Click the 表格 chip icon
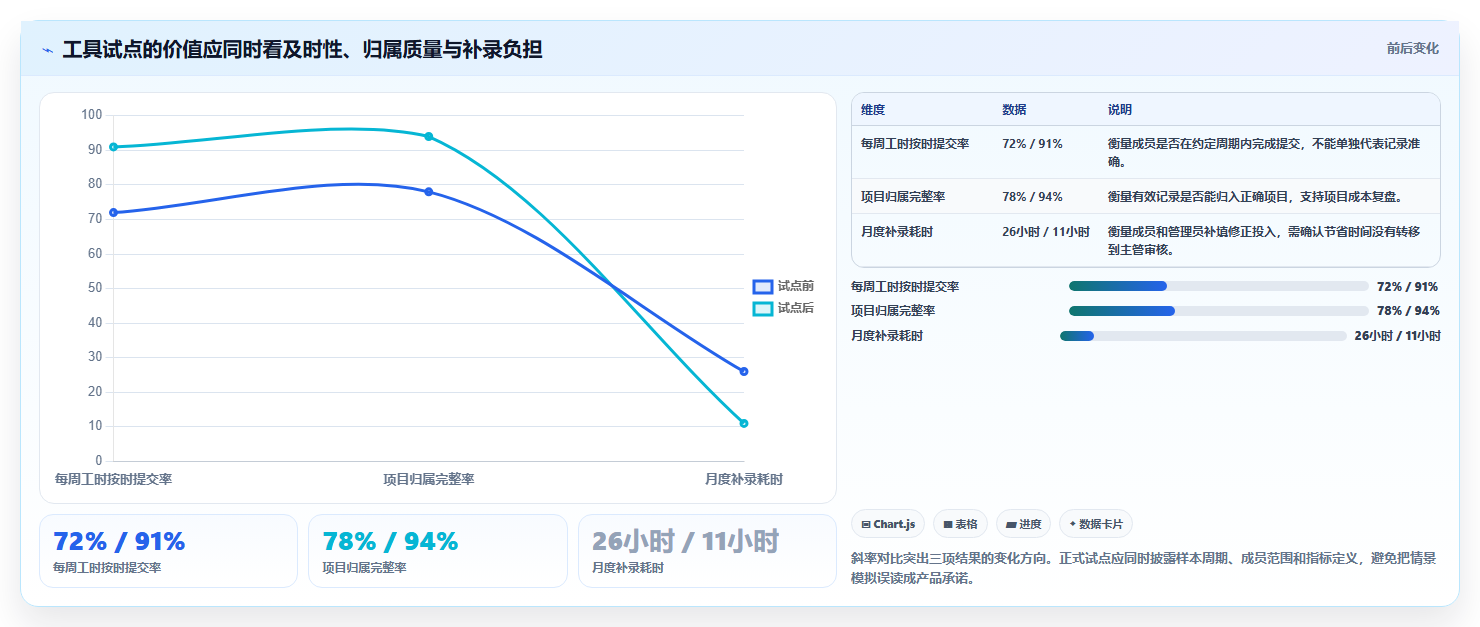 pos(948,524)
